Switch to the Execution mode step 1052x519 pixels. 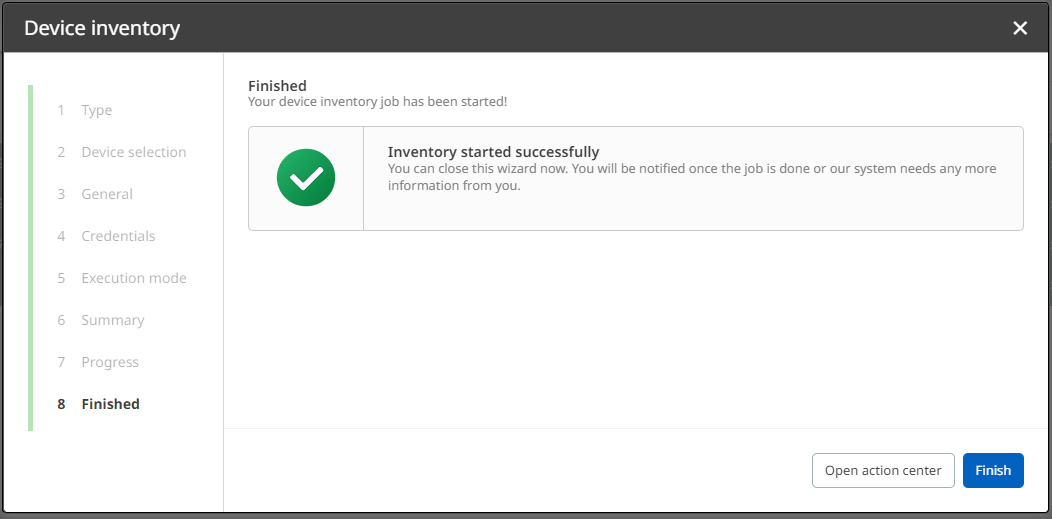[x=134, y=278]
